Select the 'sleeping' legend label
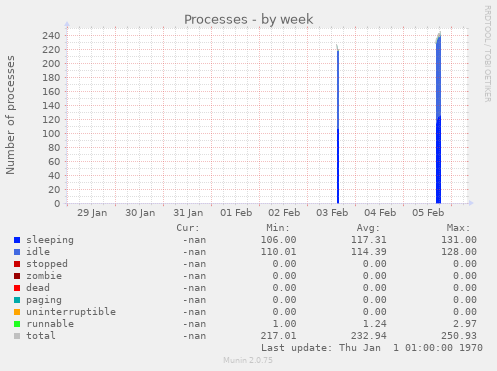This screenshot has height=371, width=497. point(50,240)
